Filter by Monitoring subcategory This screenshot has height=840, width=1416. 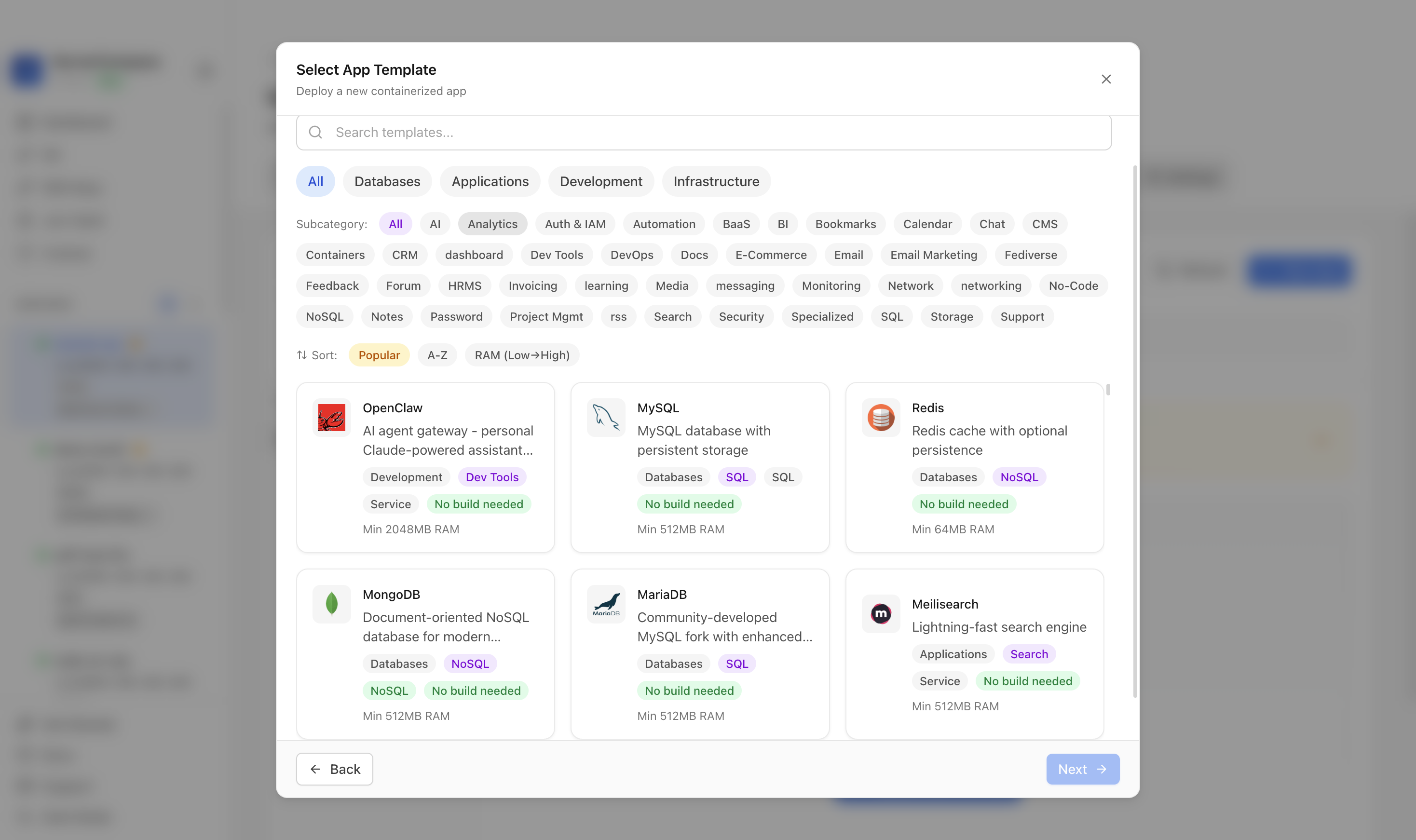coord(831,286)
